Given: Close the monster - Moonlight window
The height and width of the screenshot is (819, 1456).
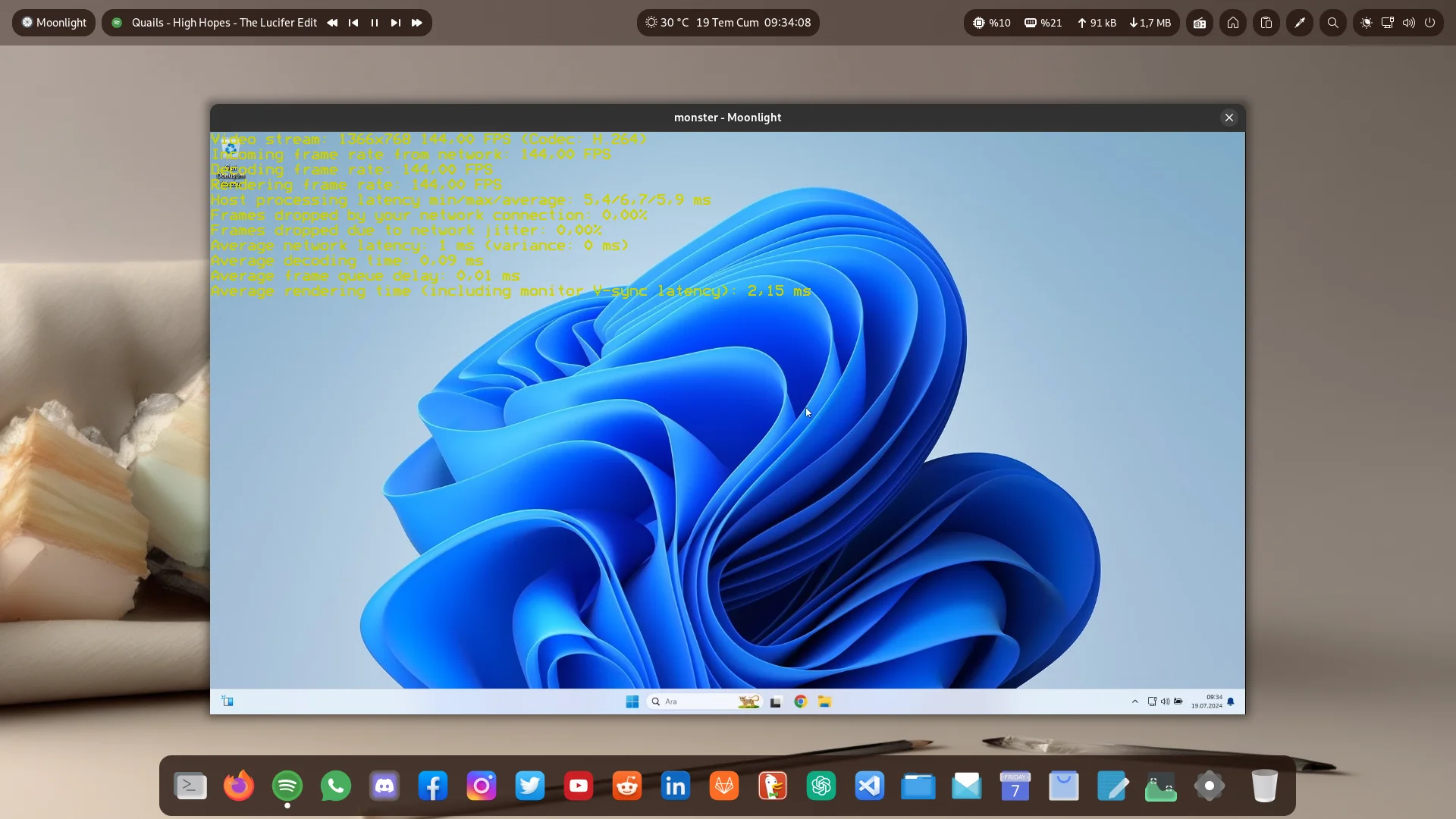Looking at the screenshot, I should [x=1229, y=118].
